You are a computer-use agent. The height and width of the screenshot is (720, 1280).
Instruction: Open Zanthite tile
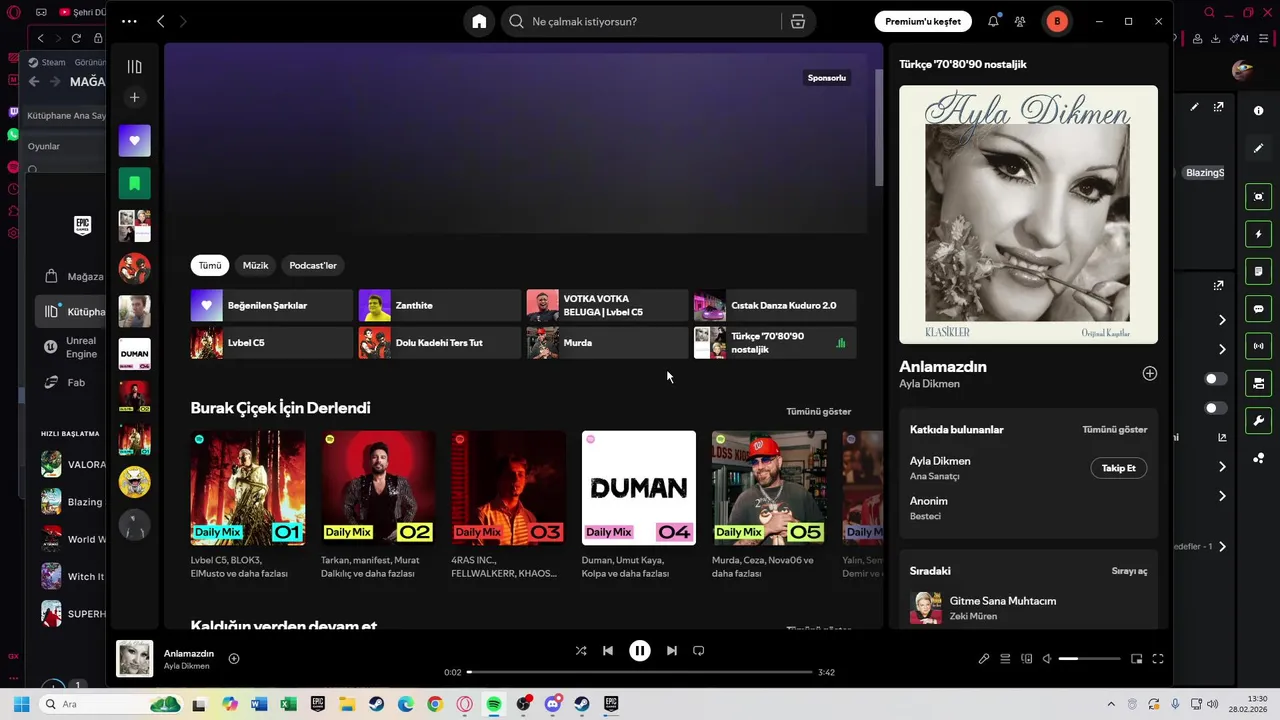coord(440,305)
